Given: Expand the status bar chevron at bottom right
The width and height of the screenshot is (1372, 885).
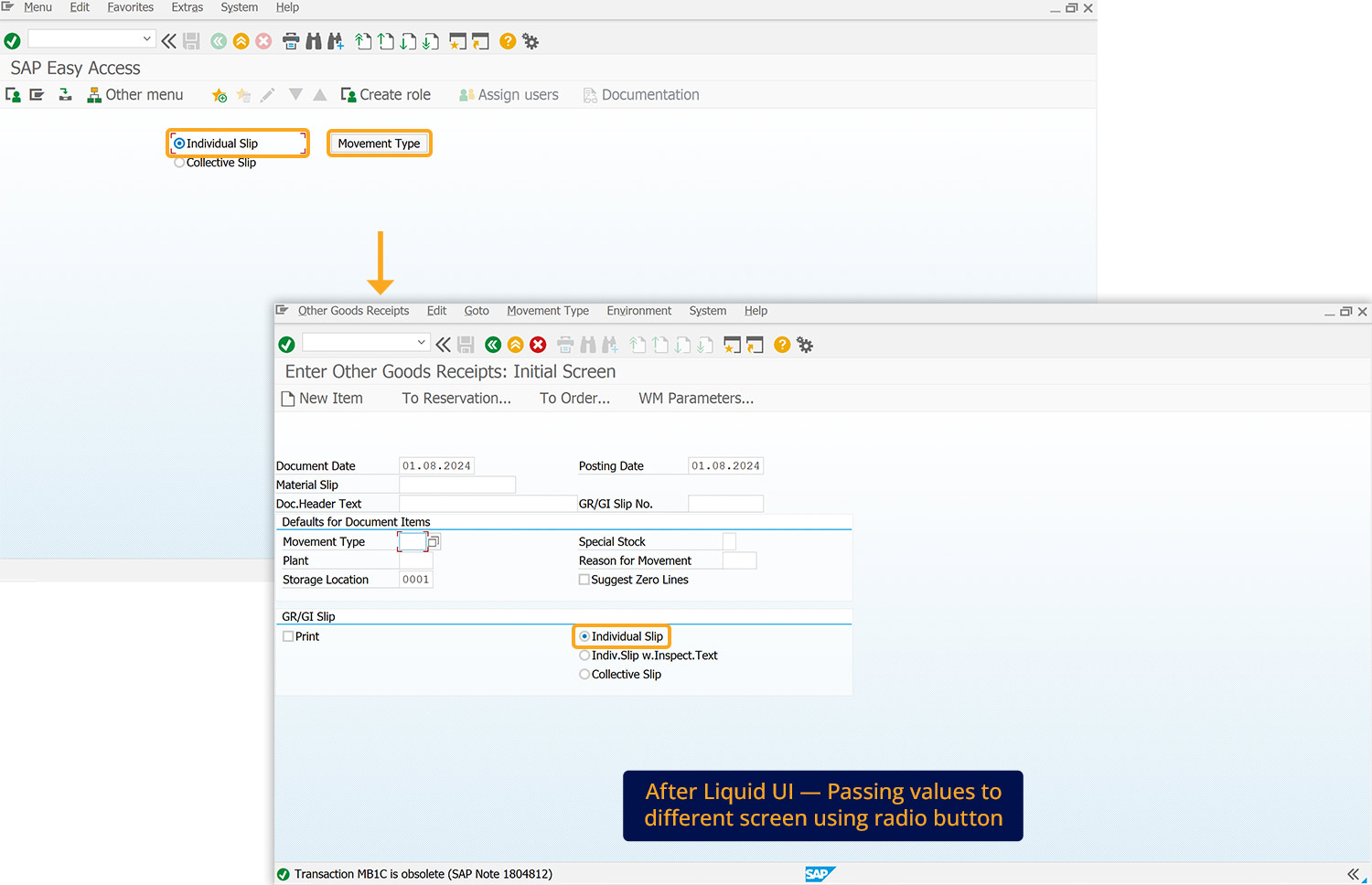Looking at the screenshot, I should coord(1354,874).
